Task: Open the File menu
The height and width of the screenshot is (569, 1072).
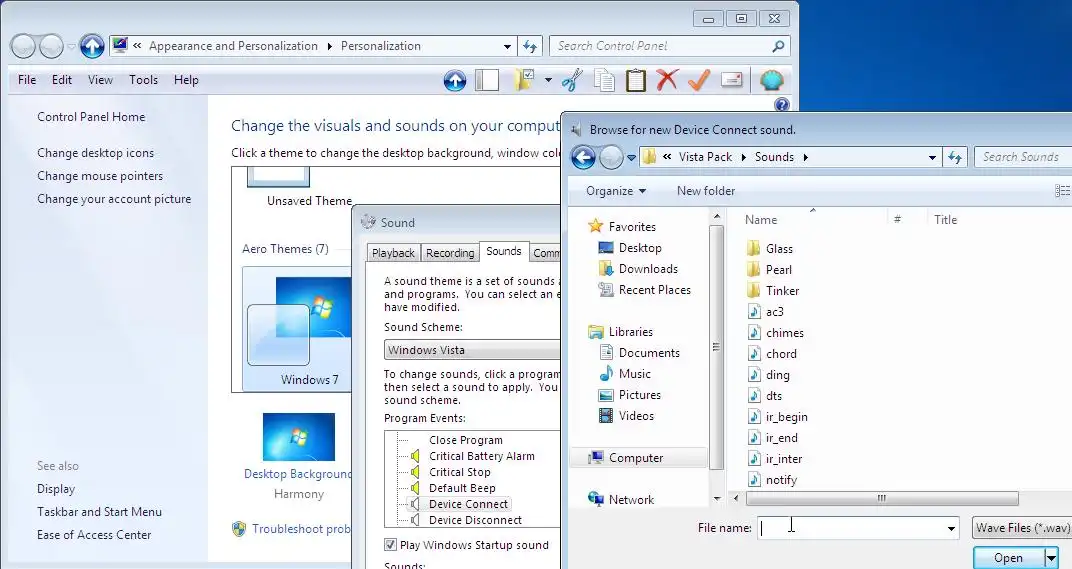Action: click(27, 80)
